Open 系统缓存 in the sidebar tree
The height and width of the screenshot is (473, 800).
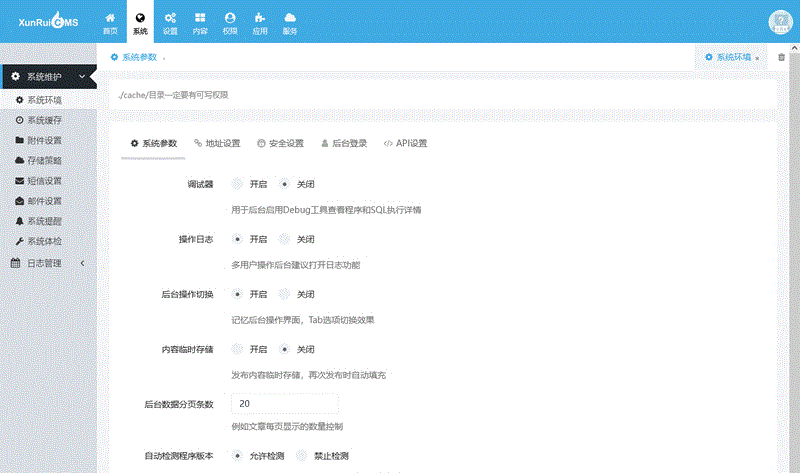pyautogui.click(x=44, y=120)
